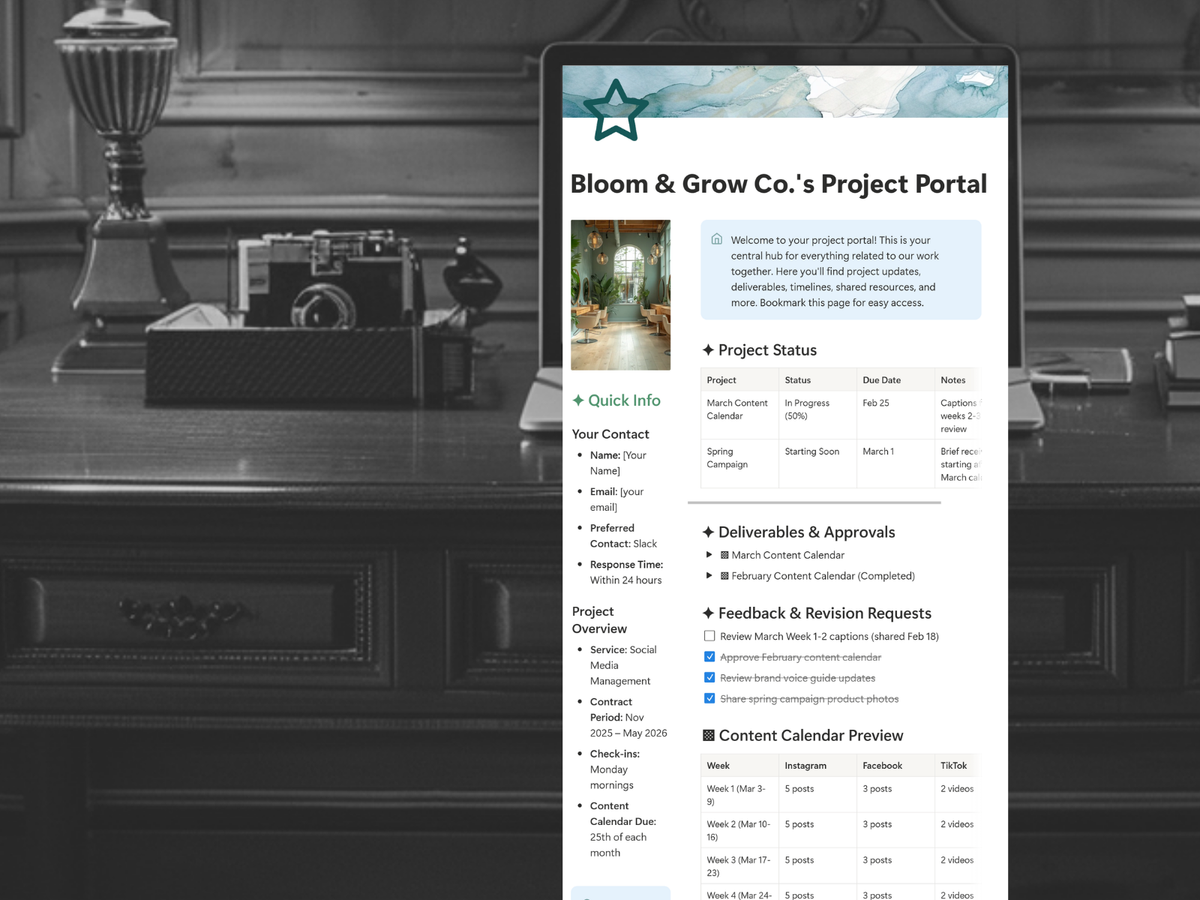
Task: Click the Project Overview subheading
Action: [600, 620]
